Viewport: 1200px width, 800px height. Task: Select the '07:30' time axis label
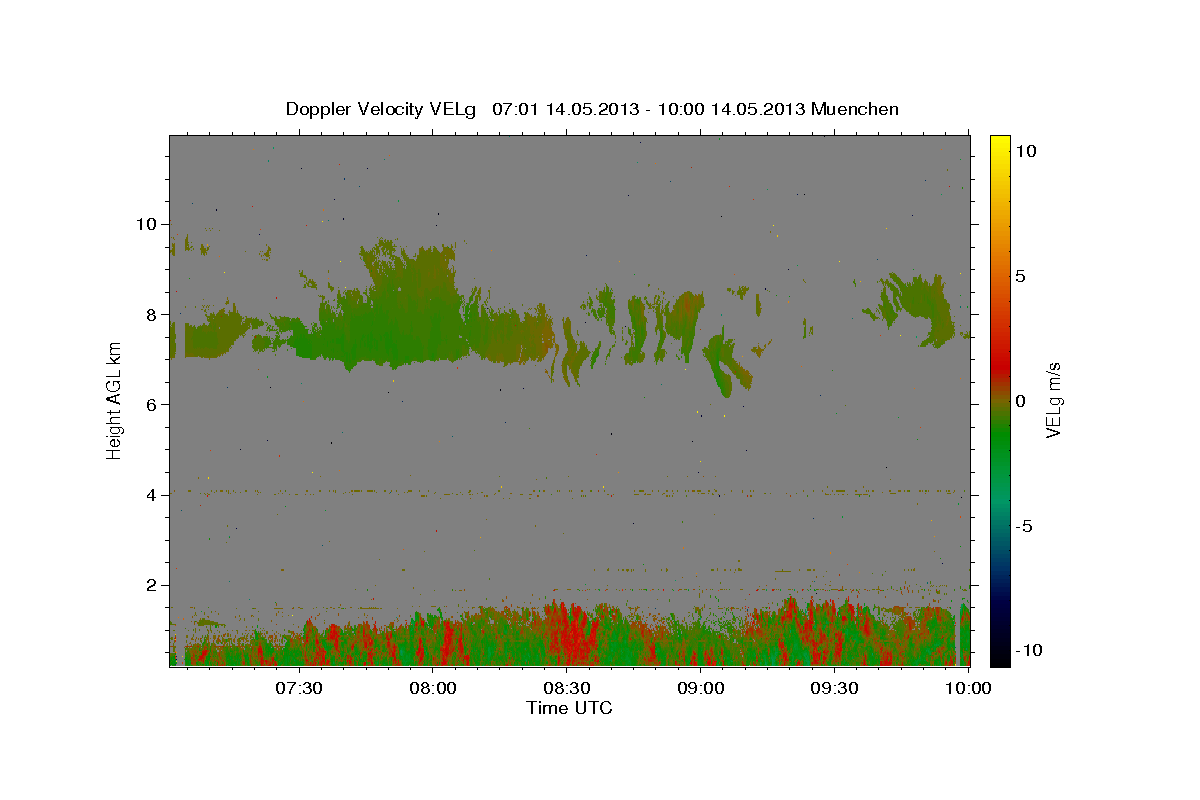(x=299, y=688)
